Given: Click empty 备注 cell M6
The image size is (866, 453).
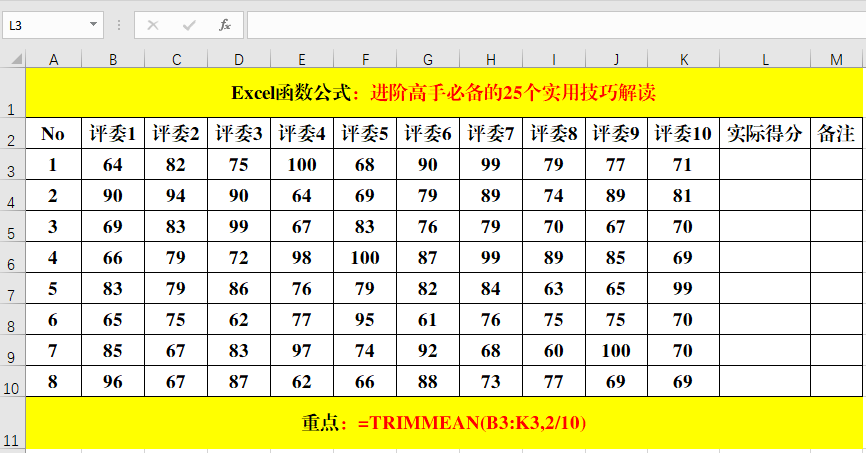Looking at the screenshot, I should (x=836, y=257).
